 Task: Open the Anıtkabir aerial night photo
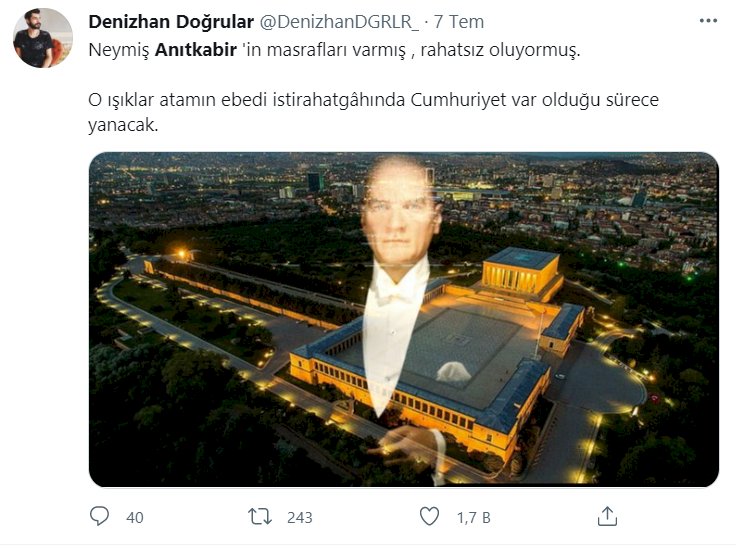(404, 319)
